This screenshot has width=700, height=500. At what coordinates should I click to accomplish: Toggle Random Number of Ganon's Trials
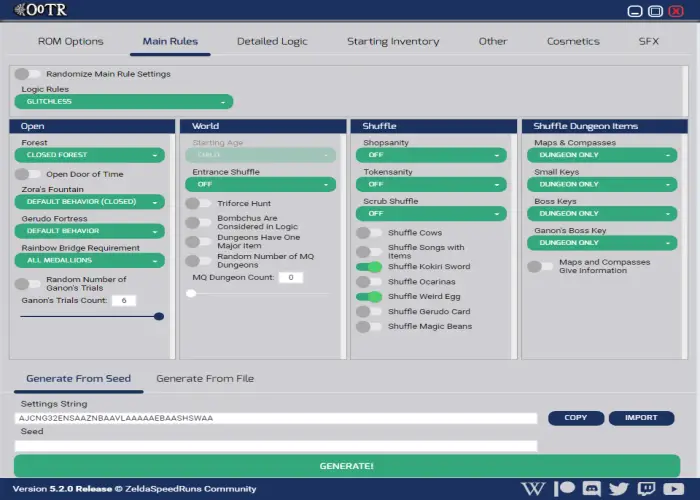pyautogui.click(x=28, y=283)
